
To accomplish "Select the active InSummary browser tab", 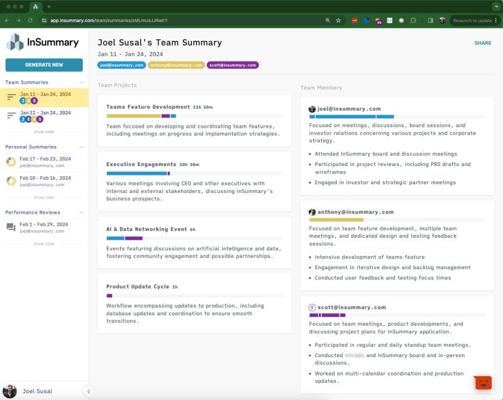I will pyautogui.click(x=35, y=6).
